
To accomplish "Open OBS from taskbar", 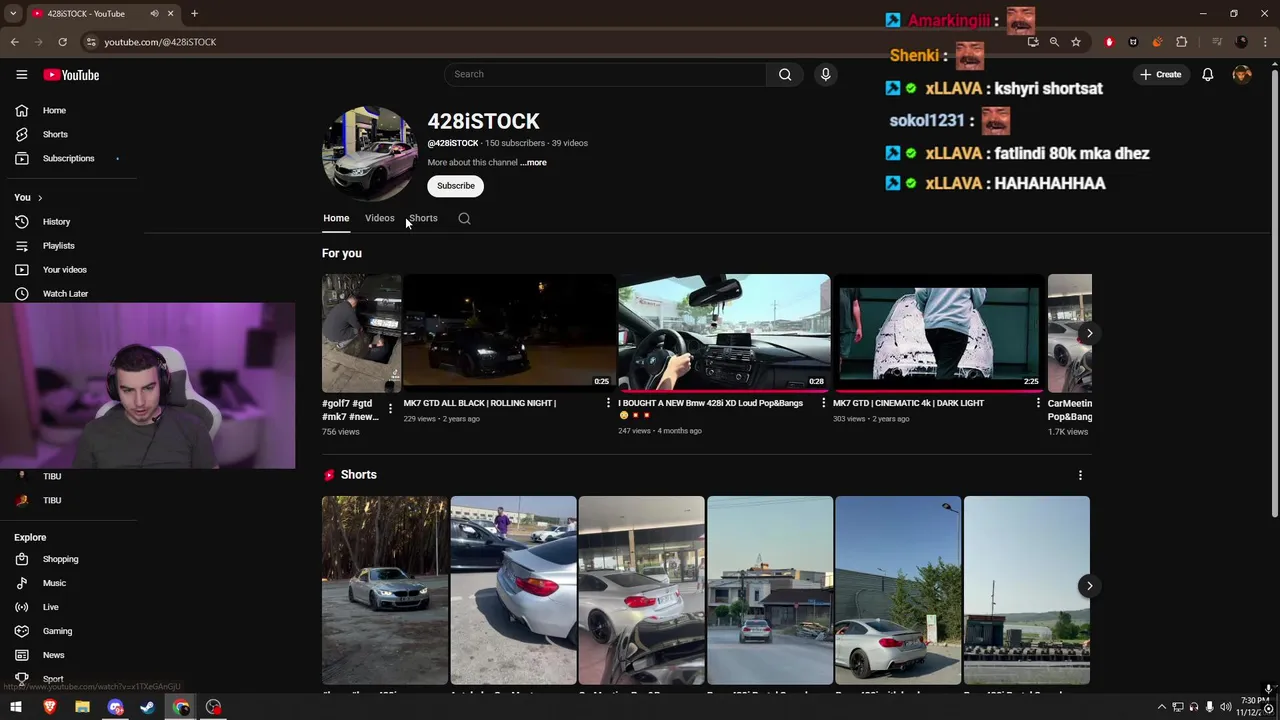I will [213, 707].
